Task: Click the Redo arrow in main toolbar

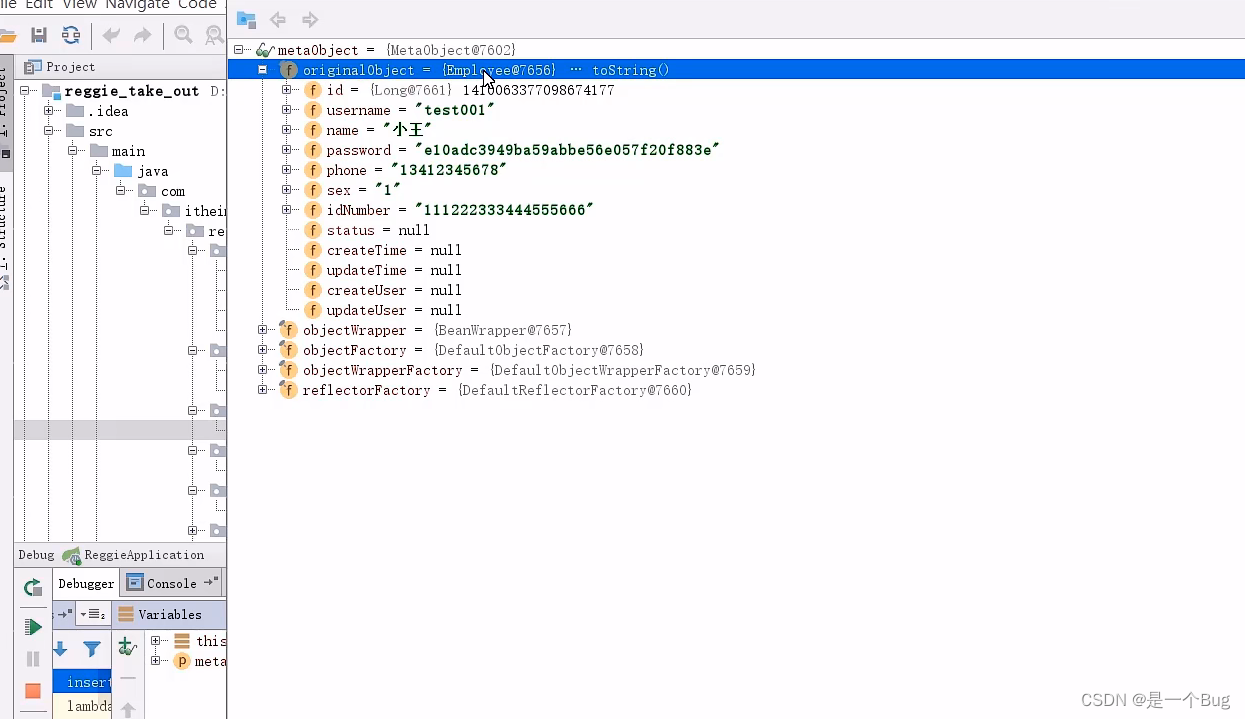Action: click(x=143, y=35)
